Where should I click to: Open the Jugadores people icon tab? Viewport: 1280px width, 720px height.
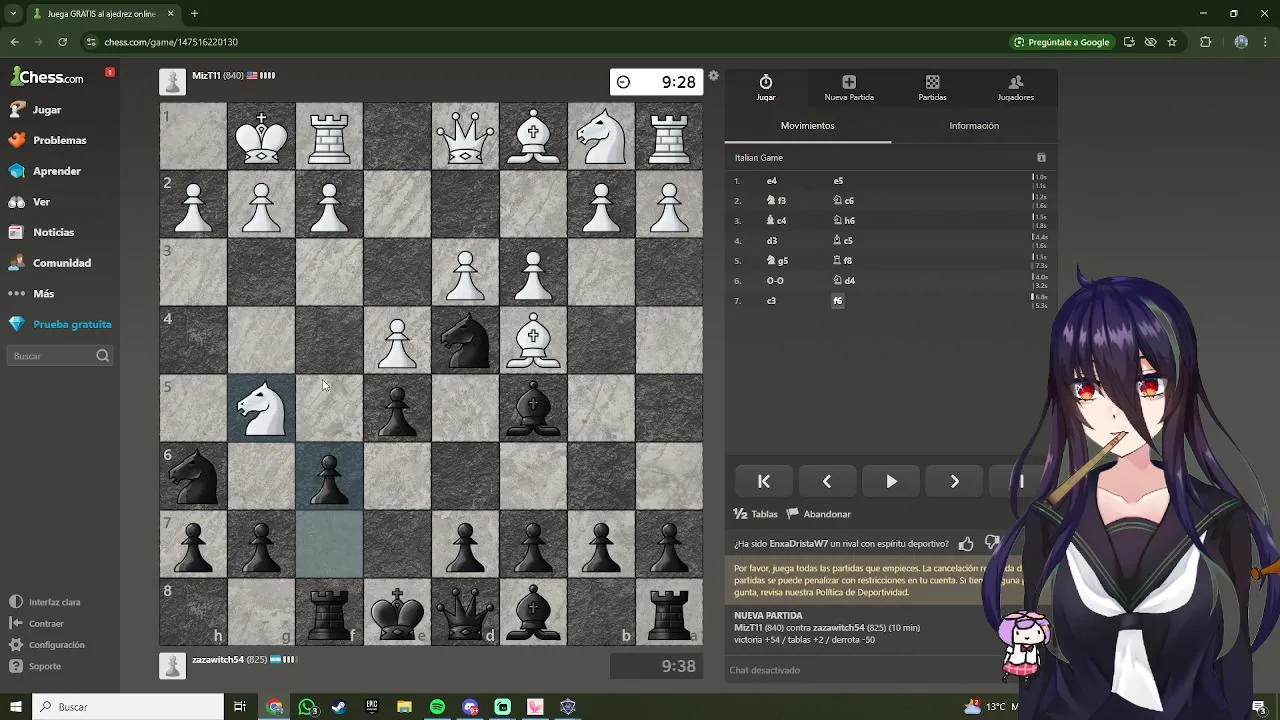click(x=1016, y=88)
